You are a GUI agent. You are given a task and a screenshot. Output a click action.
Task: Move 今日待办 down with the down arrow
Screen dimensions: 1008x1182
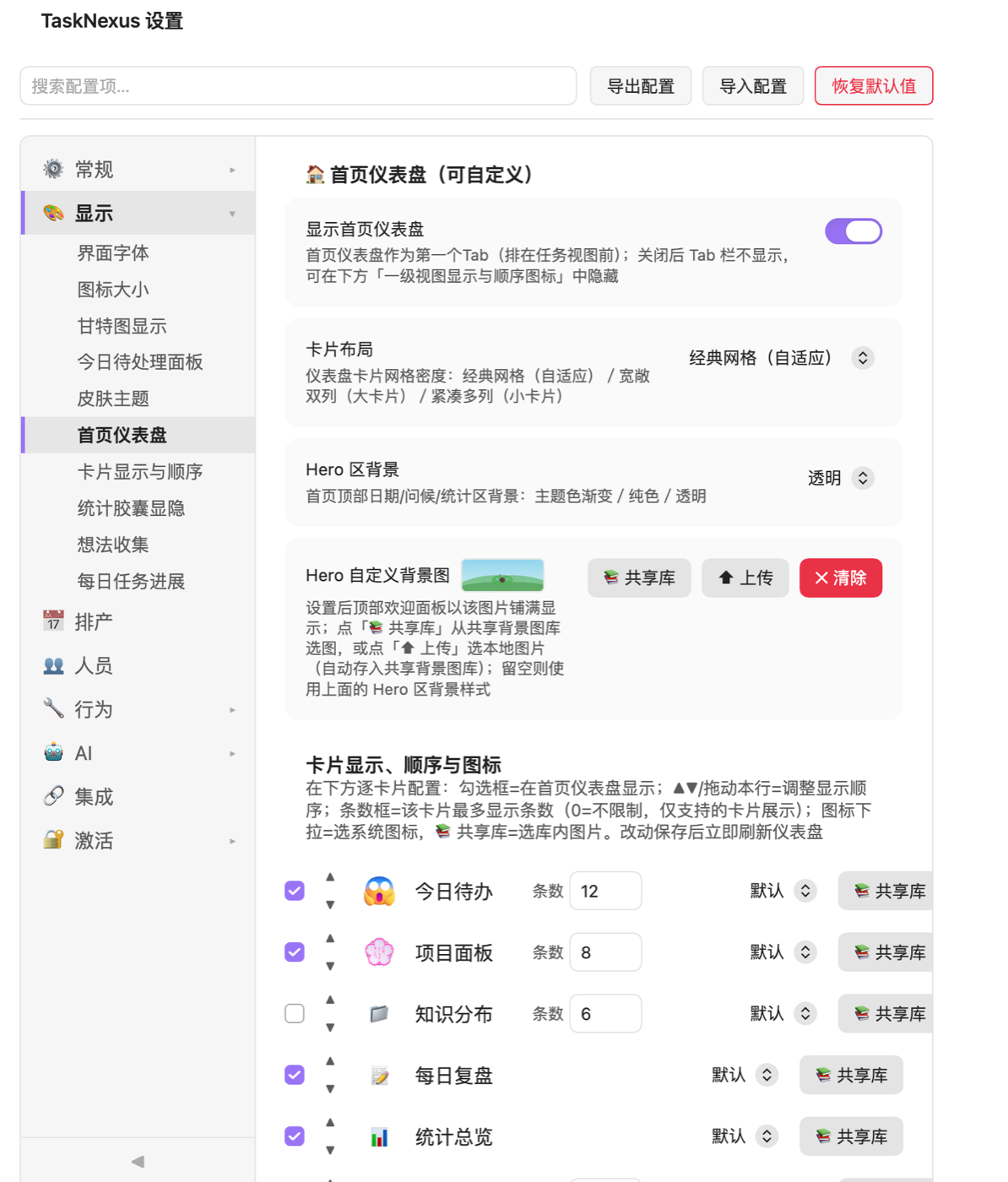330,904
